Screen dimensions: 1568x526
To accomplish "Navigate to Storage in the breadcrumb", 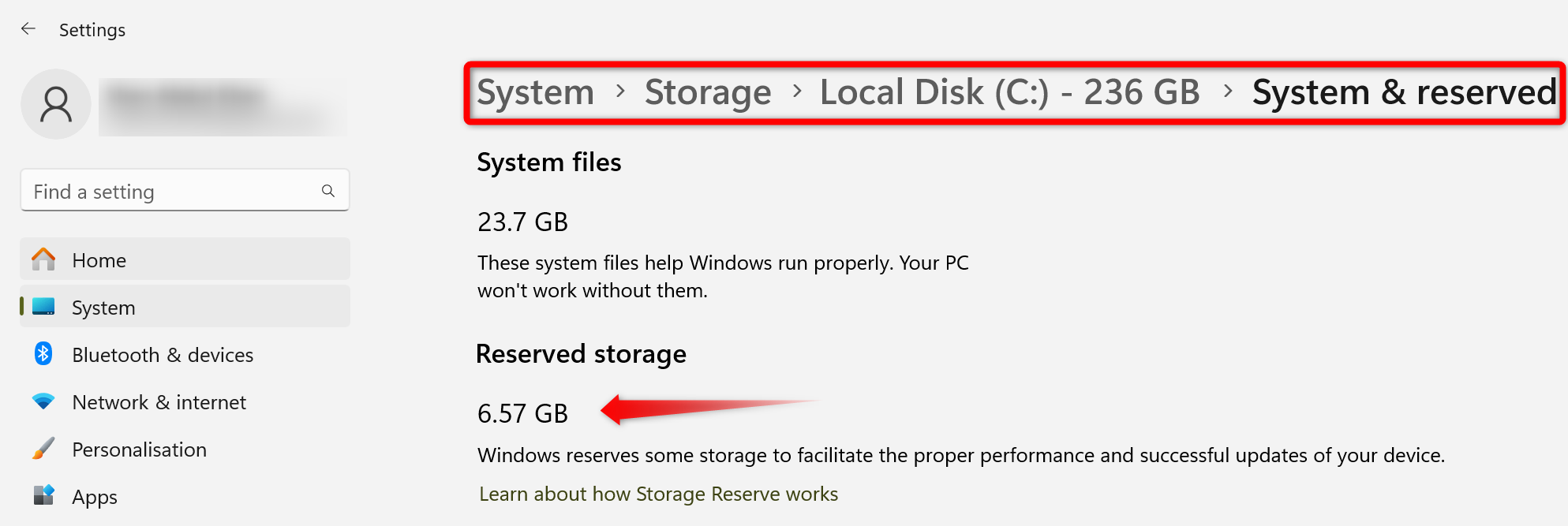I will tap(708, 91).
